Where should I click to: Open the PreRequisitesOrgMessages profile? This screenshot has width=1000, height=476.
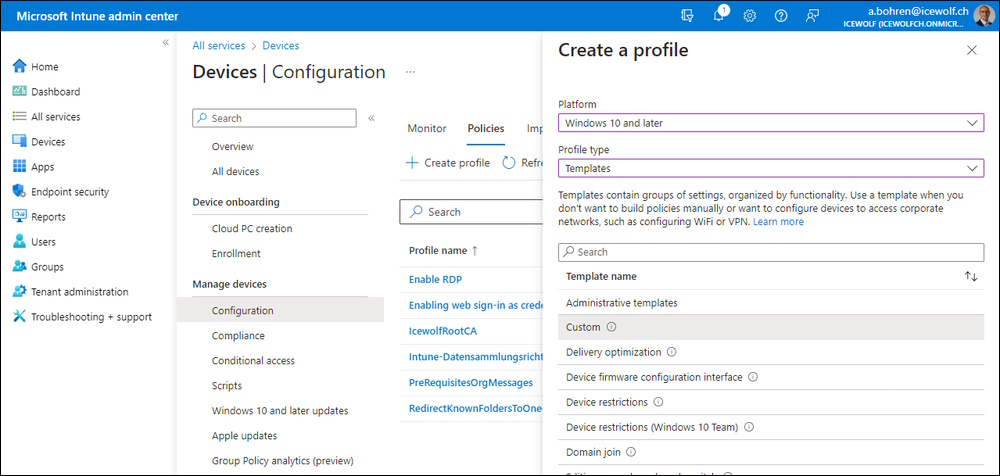coord(471,382)
